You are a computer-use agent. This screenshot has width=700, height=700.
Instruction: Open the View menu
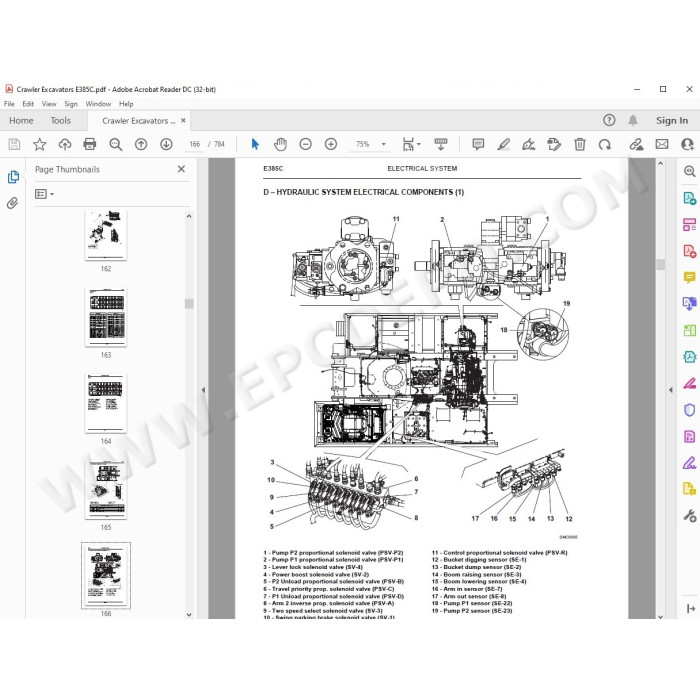49,104
